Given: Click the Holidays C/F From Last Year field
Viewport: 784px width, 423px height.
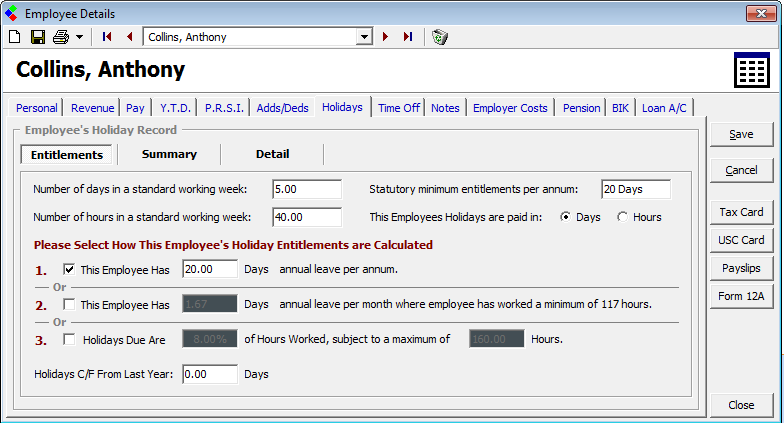Looking at the screenshot, I should click(210, 374).
